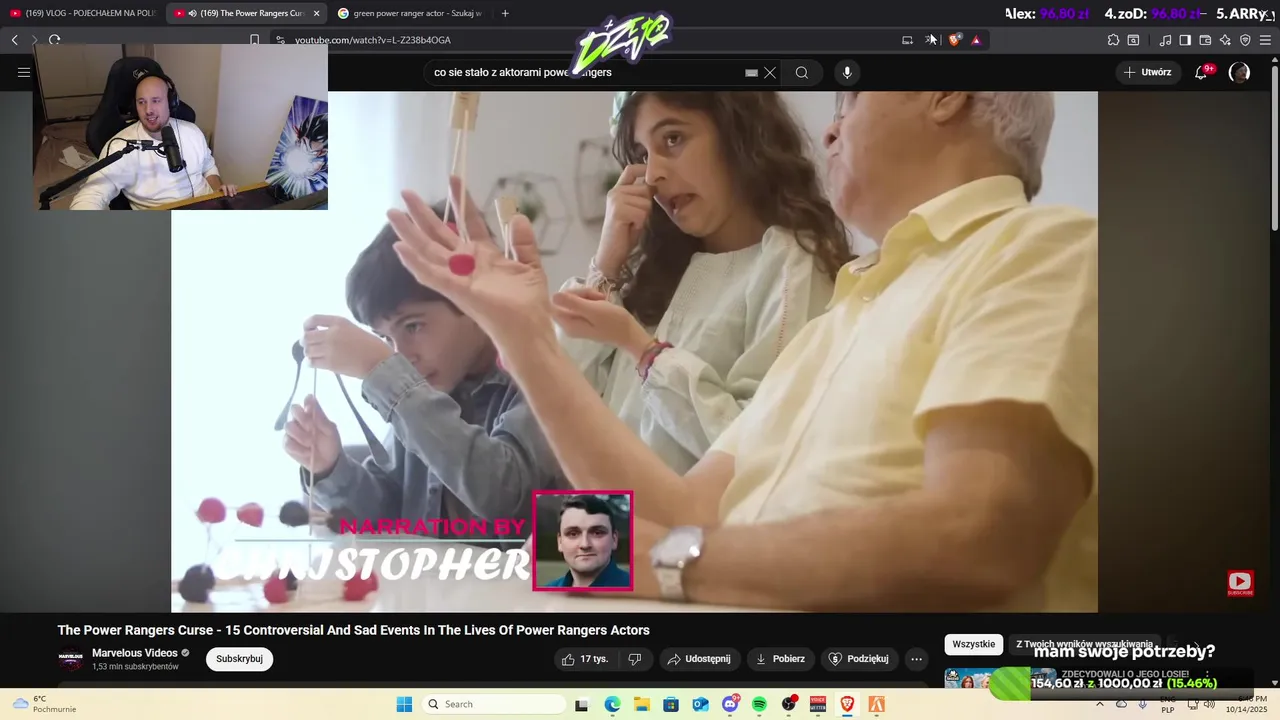The image size is (1280, 720).
Task: Open Outlook from taskbar
Action: point(700,704)
